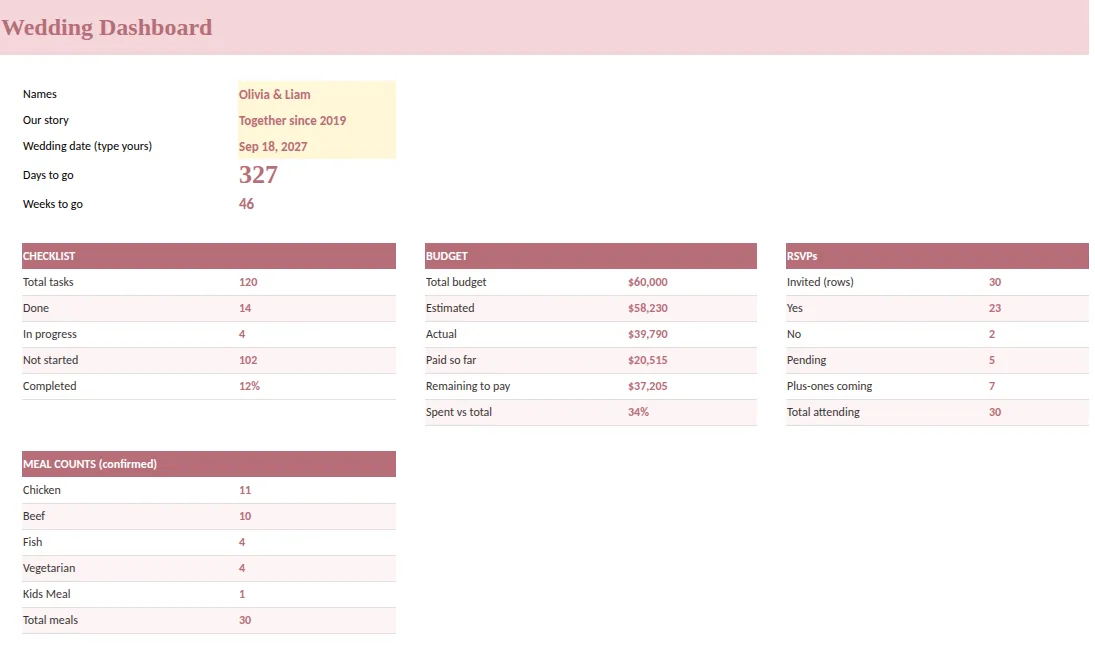Click the 'Remaining to pay' label
1095x656 pixels.
(468, 386)
